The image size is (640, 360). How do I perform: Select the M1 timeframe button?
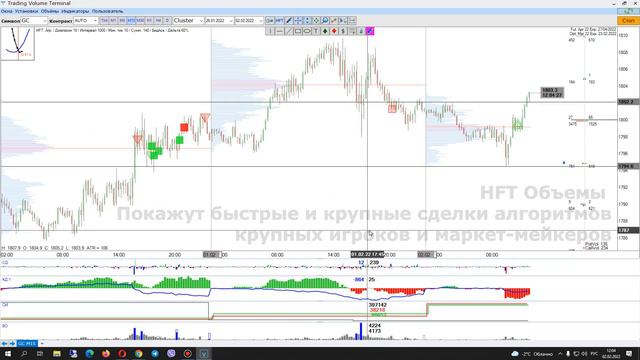113,20
